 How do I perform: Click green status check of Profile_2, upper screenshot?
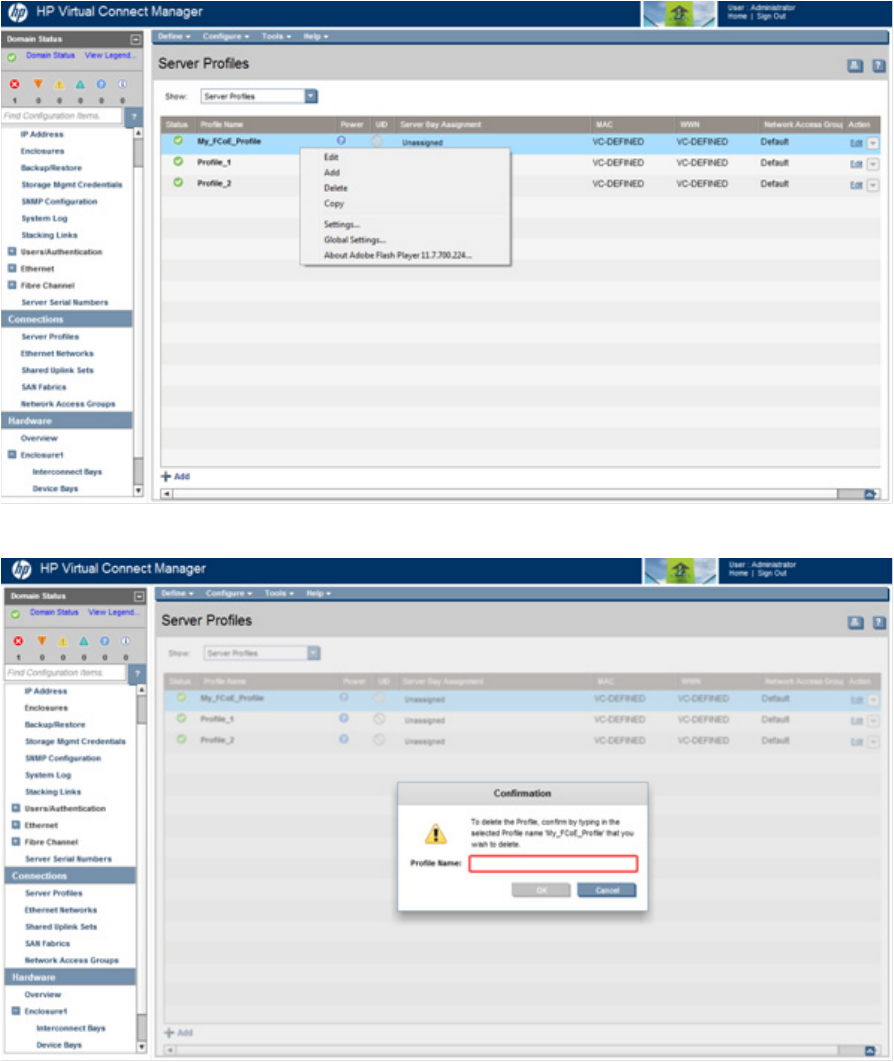pos(178,182)
